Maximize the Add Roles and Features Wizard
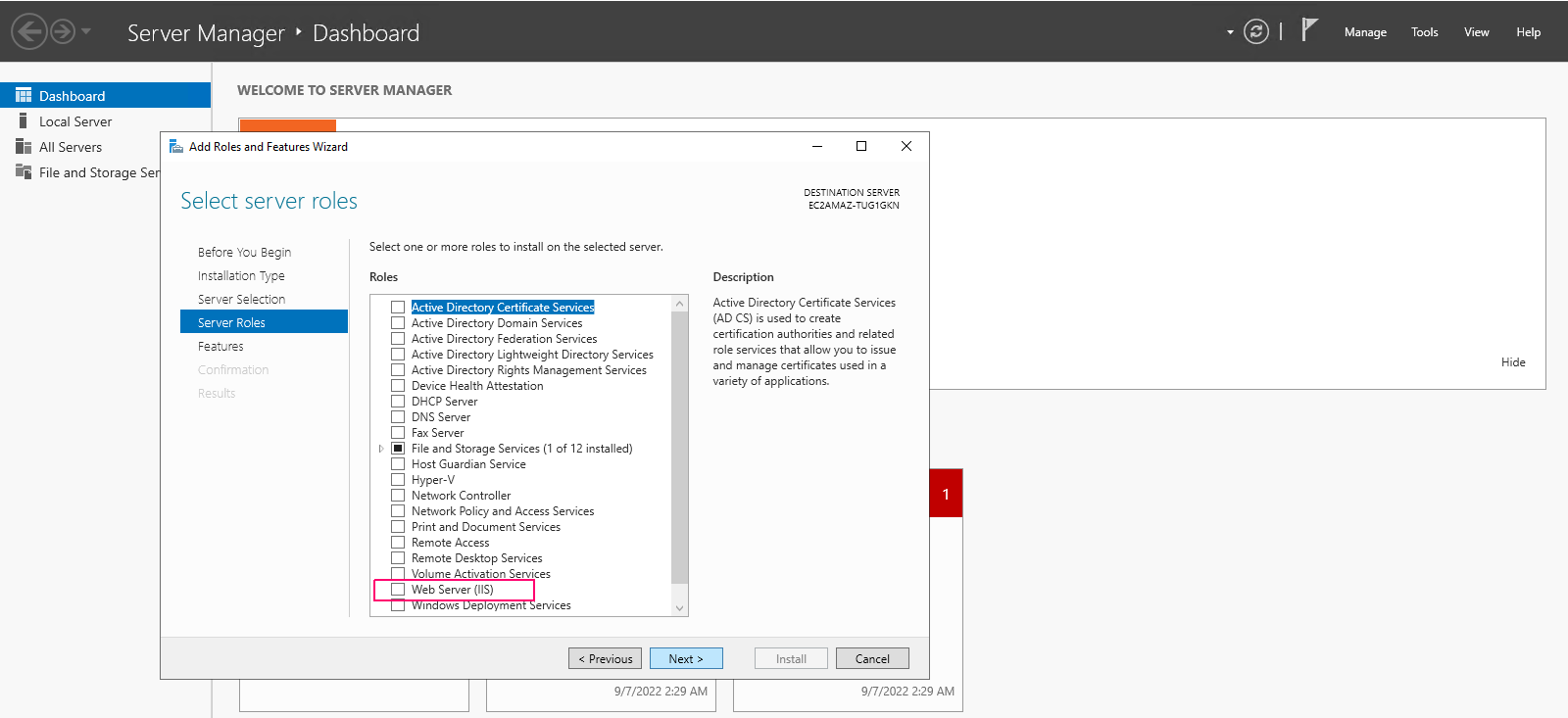Image resolution: width=1568 pixels, height=718 pixels. (861, 146)
